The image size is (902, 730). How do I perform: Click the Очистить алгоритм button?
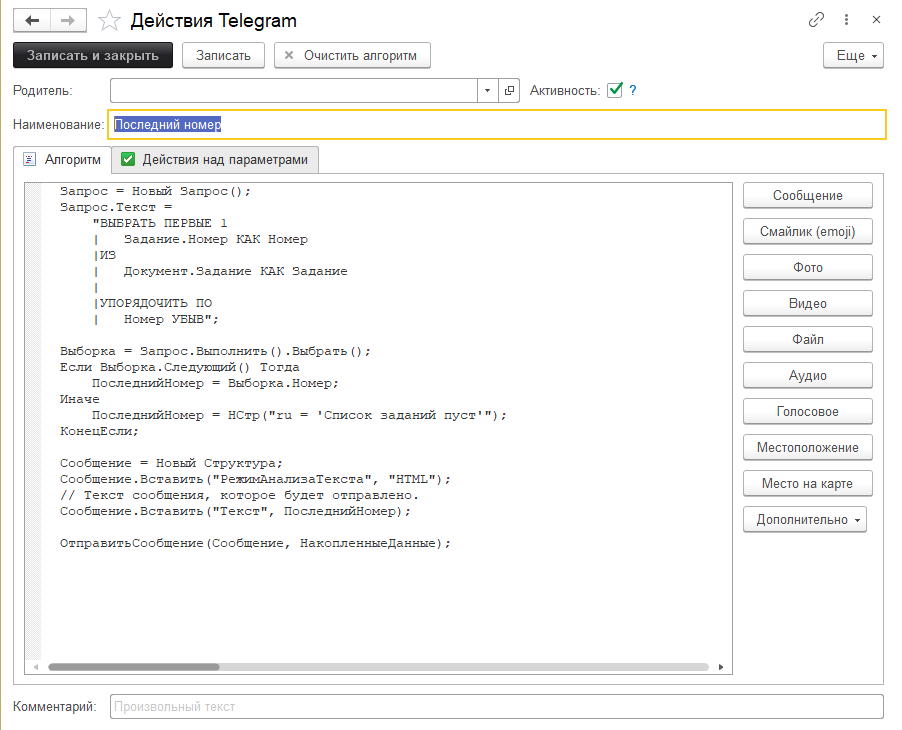tap(352, 55)
